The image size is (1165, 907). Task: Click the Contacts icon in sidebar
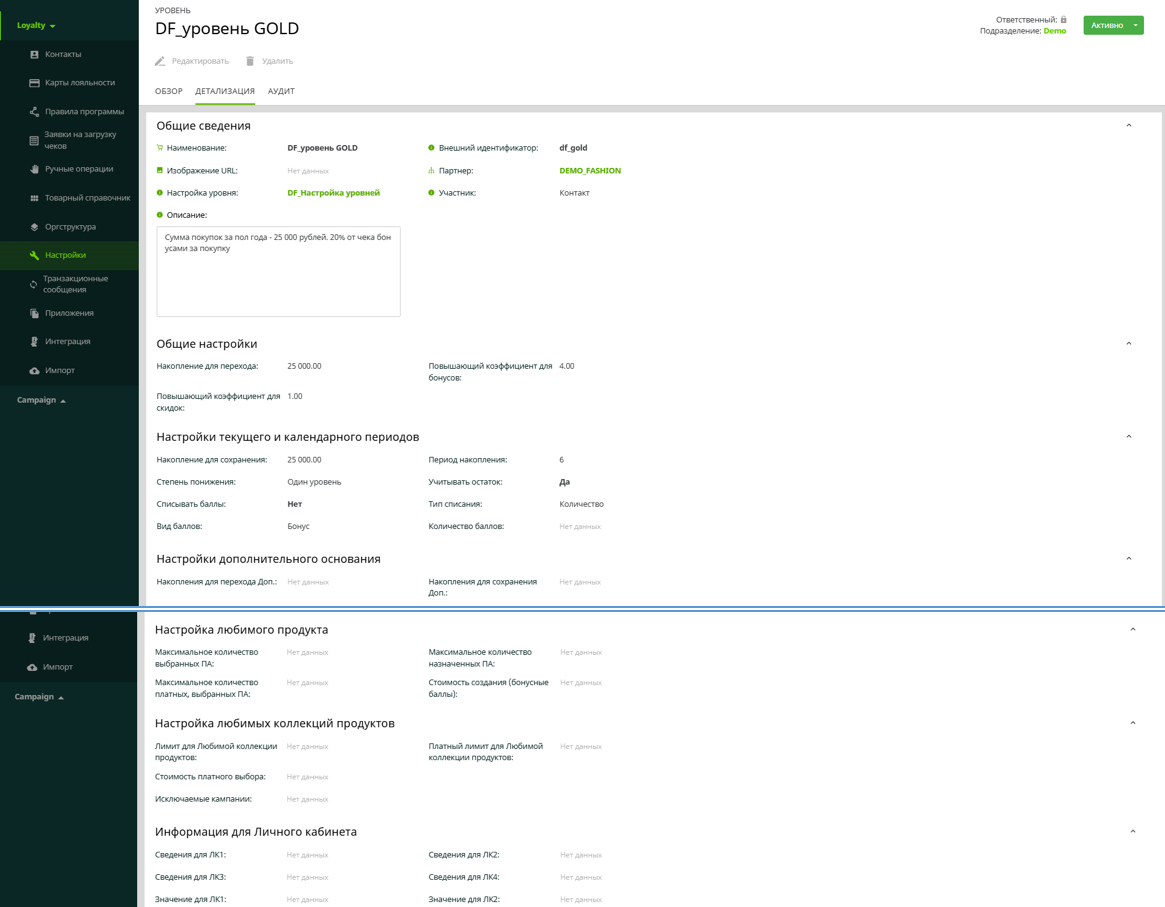click(34, 54)
